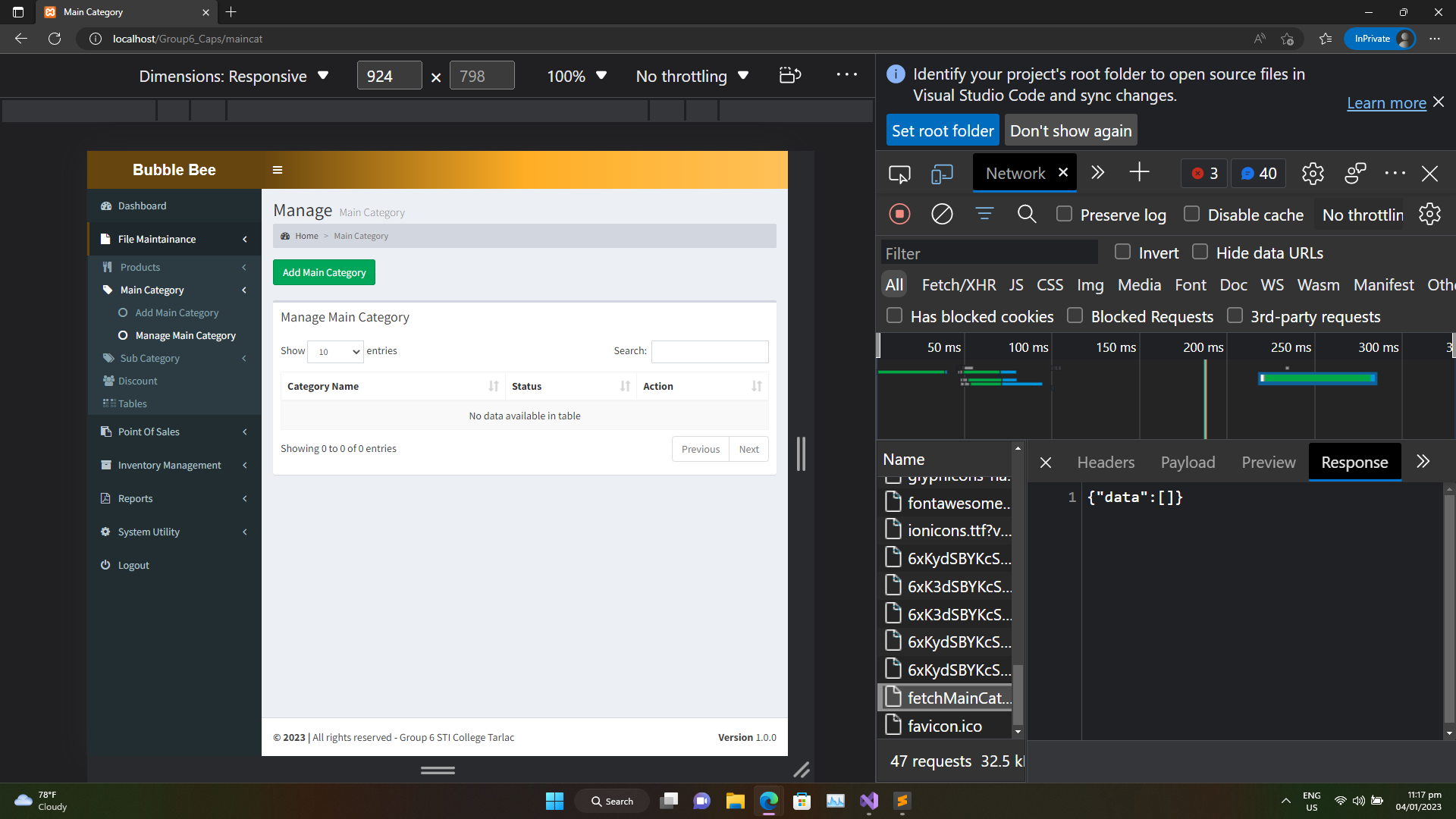Click the Inventory Management sidebar icon
The width and height of the screenshot is (1456, 819).
[106, 465]
